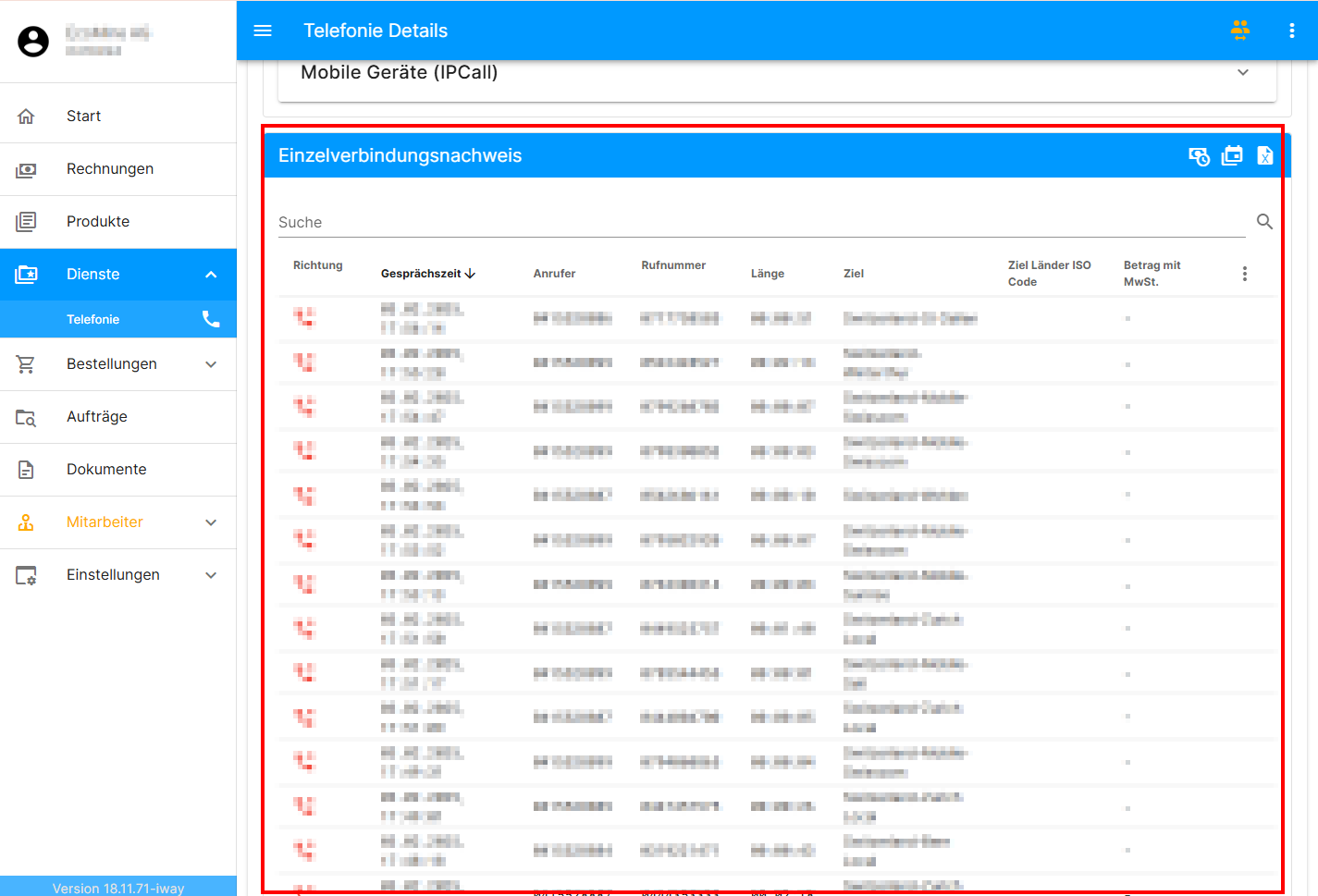Click the user account avatar icon
The height and width of the screenshot is (896, 1318).
(33, 42)
